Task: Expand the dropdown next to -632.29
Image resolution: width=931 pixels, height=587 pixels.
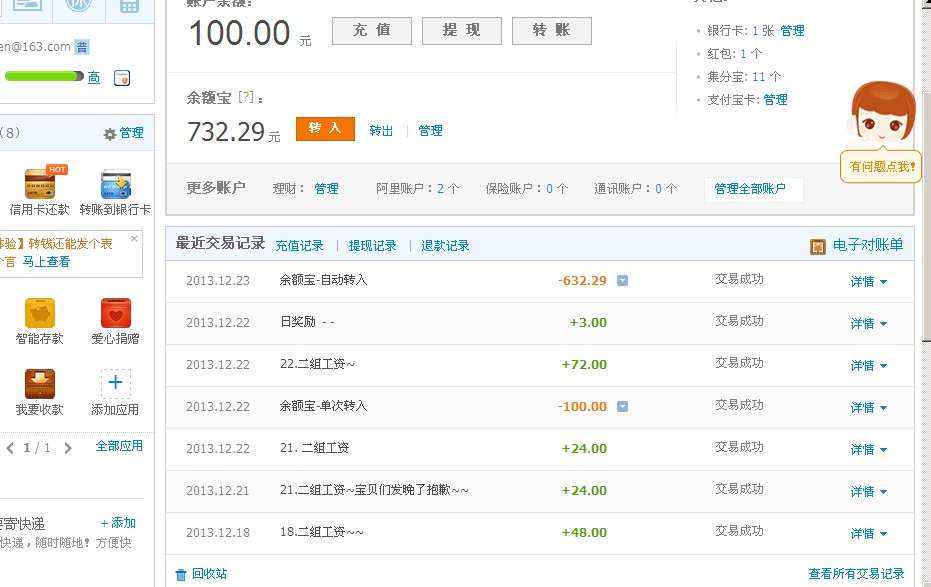Action: pyautogui.click(x=622, y=281)
